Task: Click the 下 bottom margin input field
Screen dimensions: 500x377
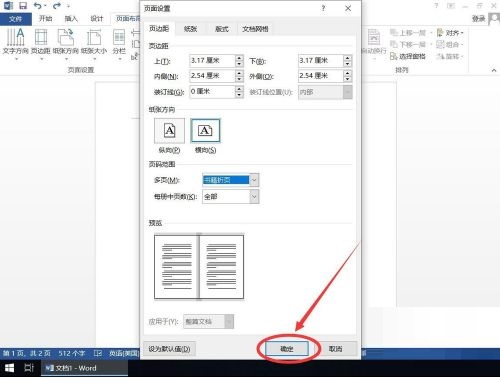Action: click(321, 61)
